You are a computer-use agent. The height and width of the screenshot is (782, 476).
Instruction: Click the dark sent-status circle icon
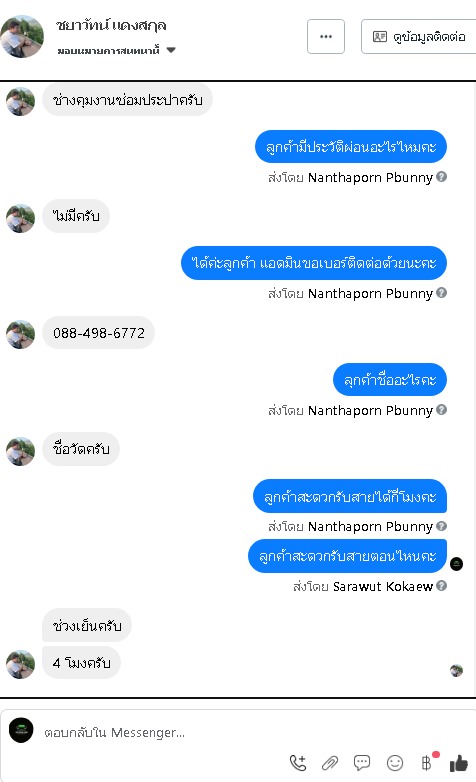point(457,564)
